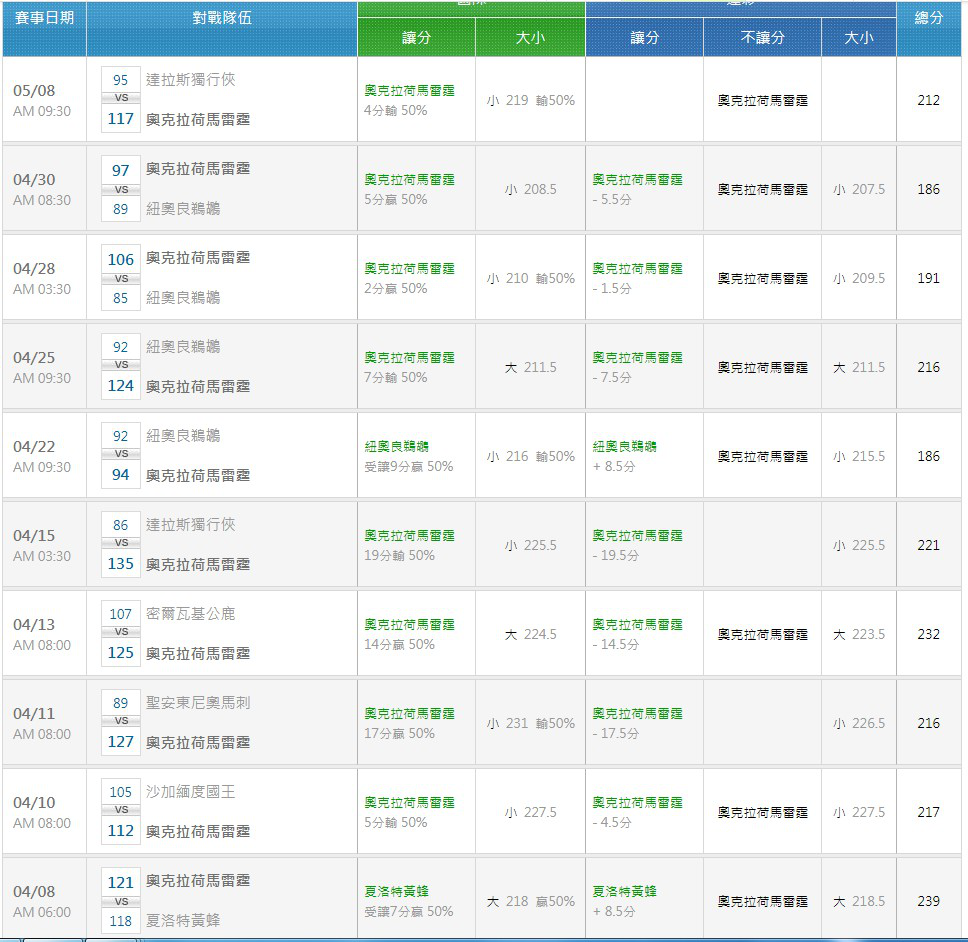Select the 04/22 game date
The height and width of the screenshot is (942, 968).
click(x=34, y=446)
